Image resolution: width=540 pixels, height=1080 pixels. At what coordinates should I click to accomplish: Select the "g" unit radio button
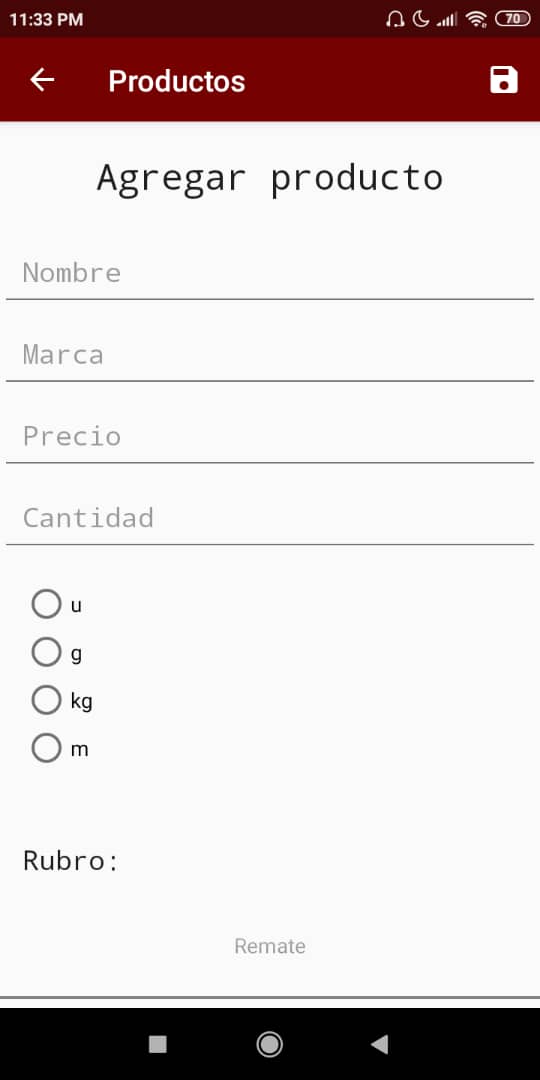click(46, 652)
